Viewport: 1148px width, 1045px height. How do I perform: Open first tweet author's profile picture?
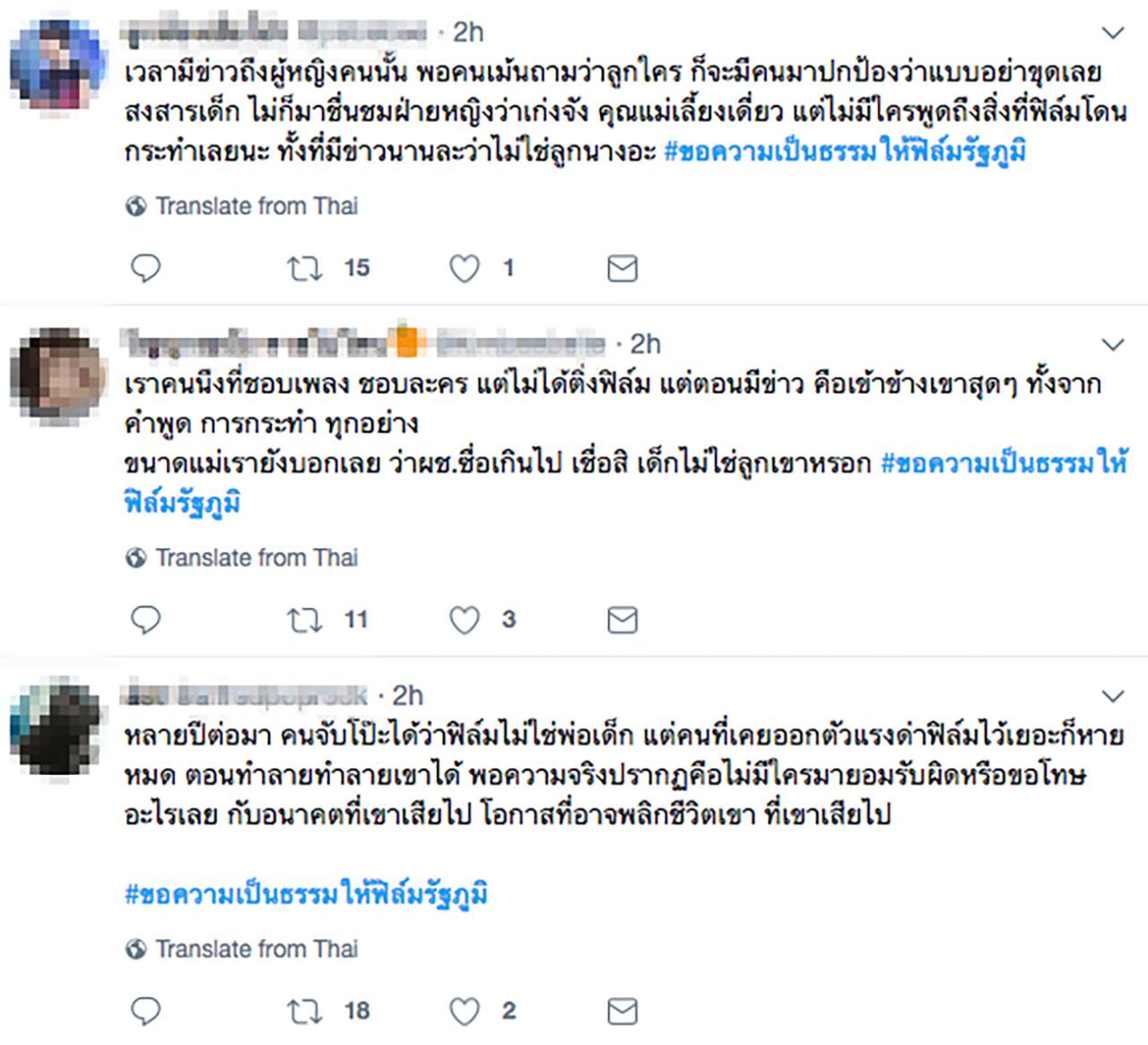pos(56,70)
